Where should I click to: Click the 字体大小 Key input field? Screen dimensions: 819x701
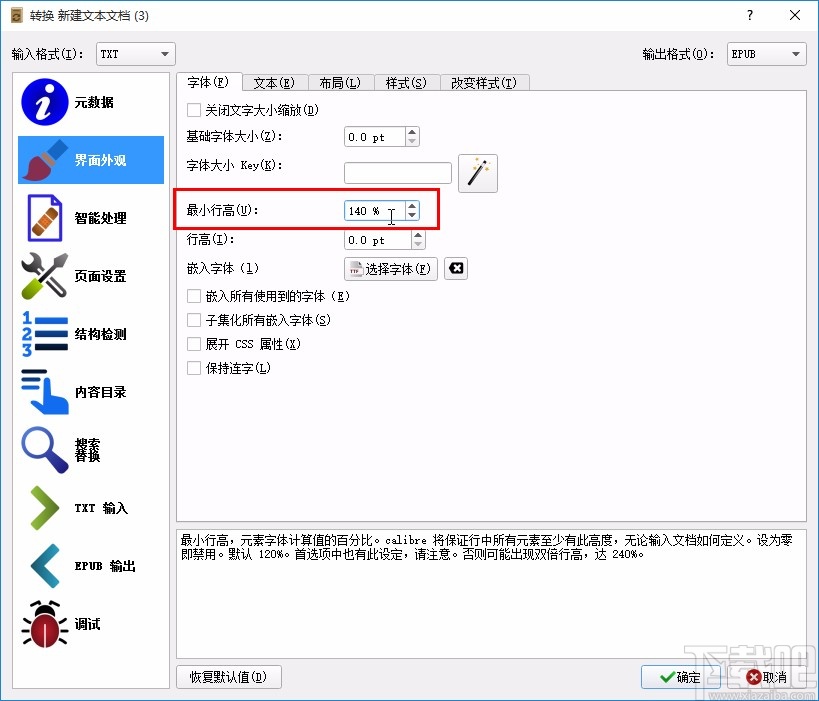pos(398,173)
